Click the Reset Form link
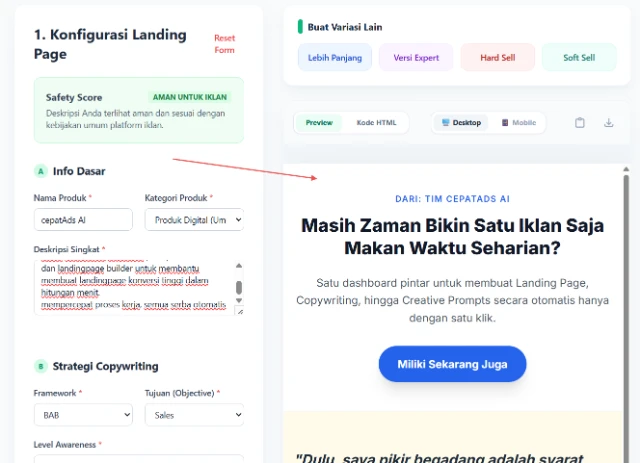Image resolution: width=640 pixels, height=463 pixels. (x=224, y=44)
